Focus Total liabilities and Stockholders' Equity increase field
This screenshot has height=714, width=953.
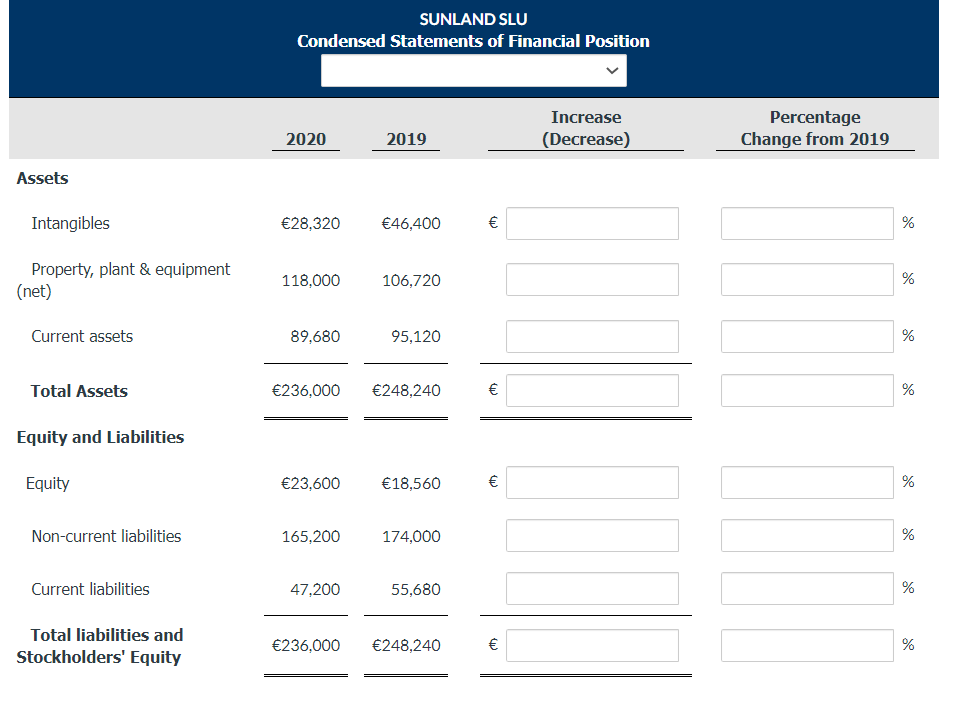pyautogui.click(x=592, y=645)
